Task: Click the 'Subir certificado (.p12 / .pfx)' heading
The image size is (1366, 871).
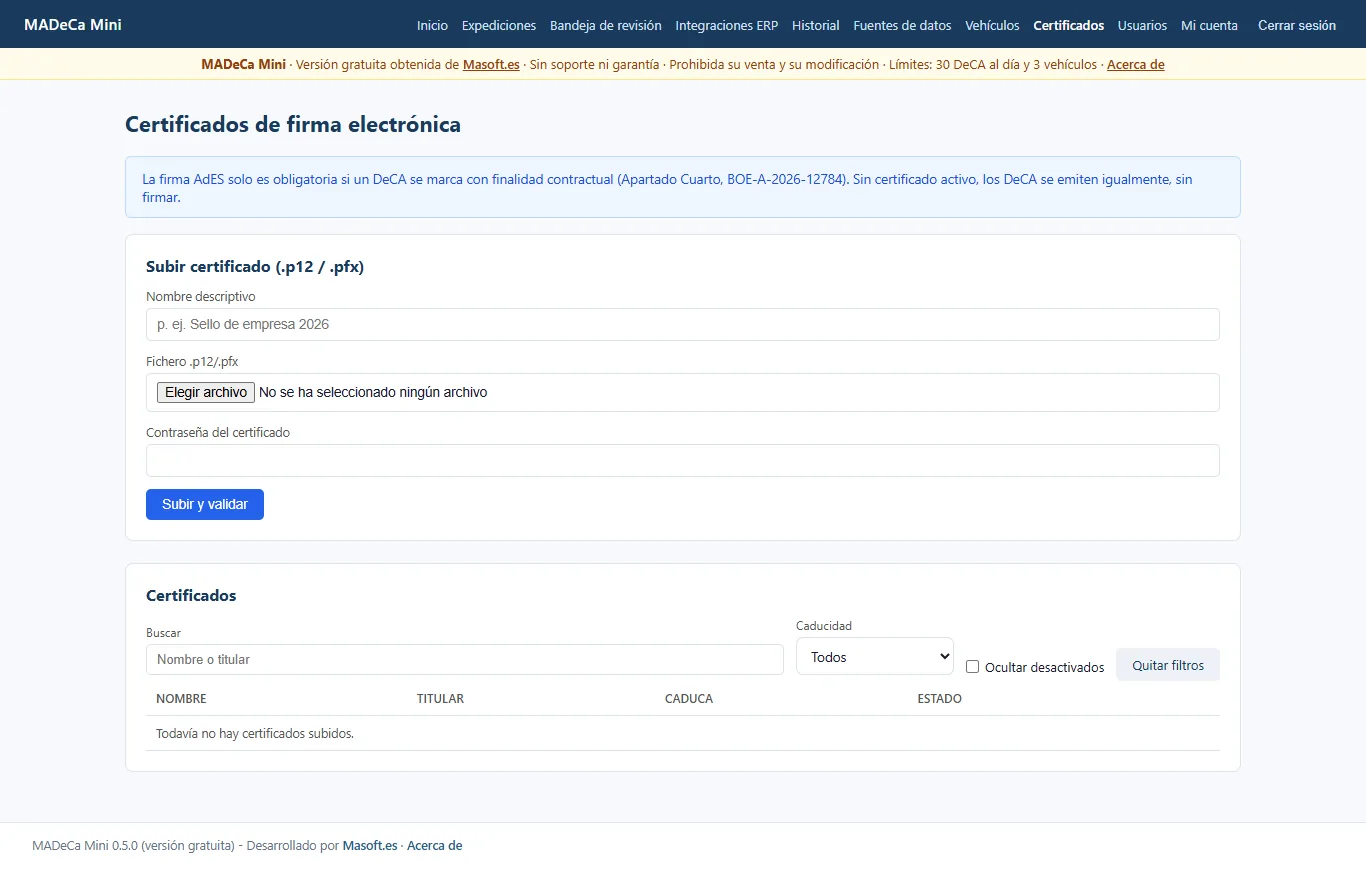Action: (x=255, y=267)
